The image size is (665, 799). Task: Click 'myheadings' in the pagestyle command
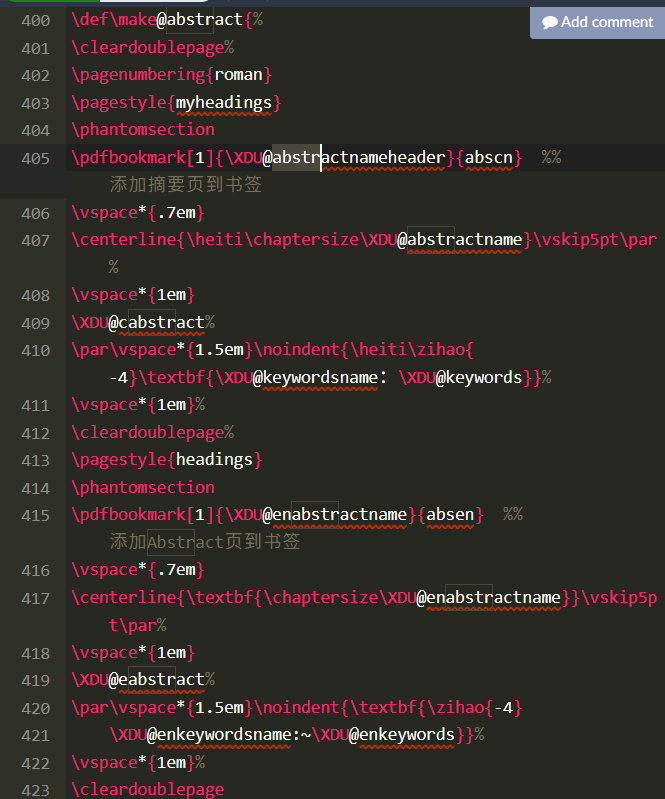tap(225, 102)
